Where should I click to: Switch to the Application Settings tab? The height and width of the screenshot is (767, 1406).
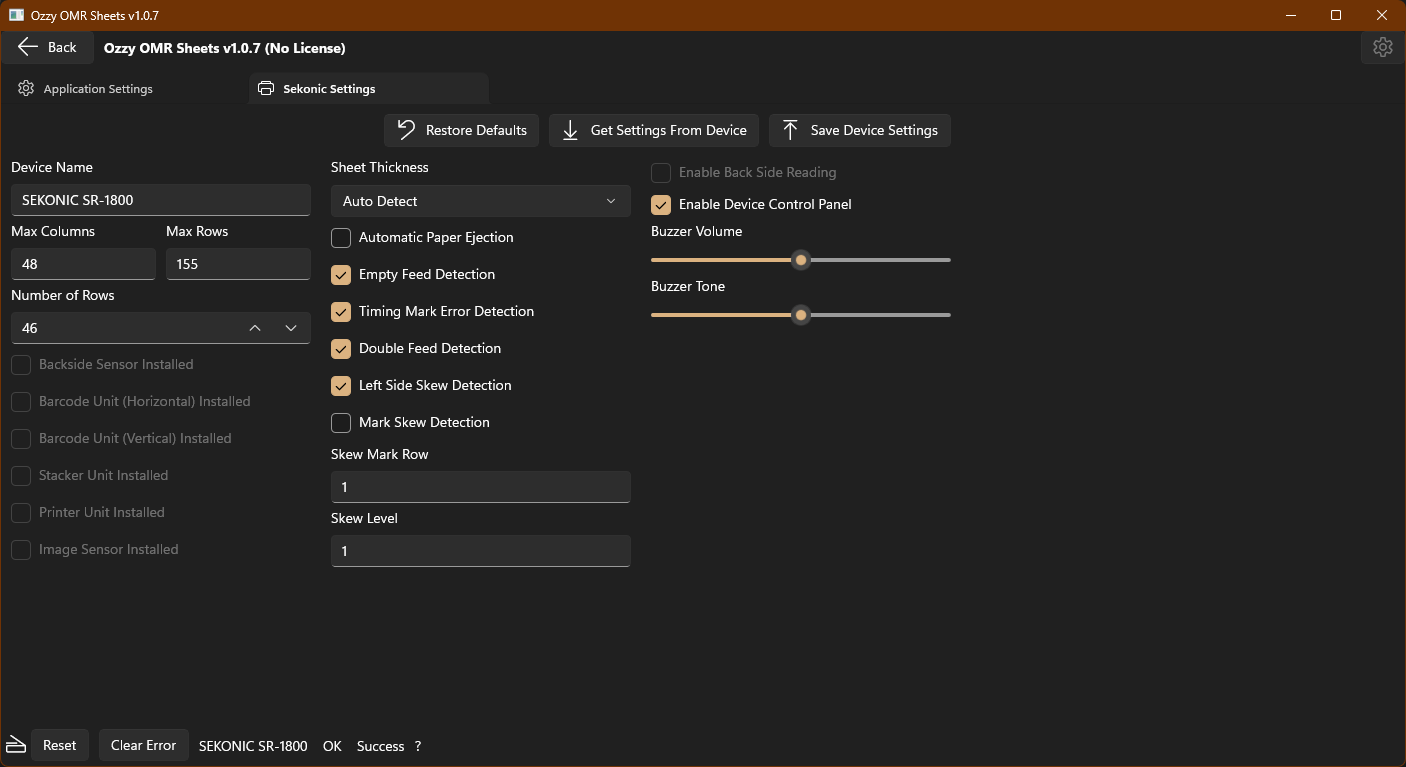[x=97, y=88]
